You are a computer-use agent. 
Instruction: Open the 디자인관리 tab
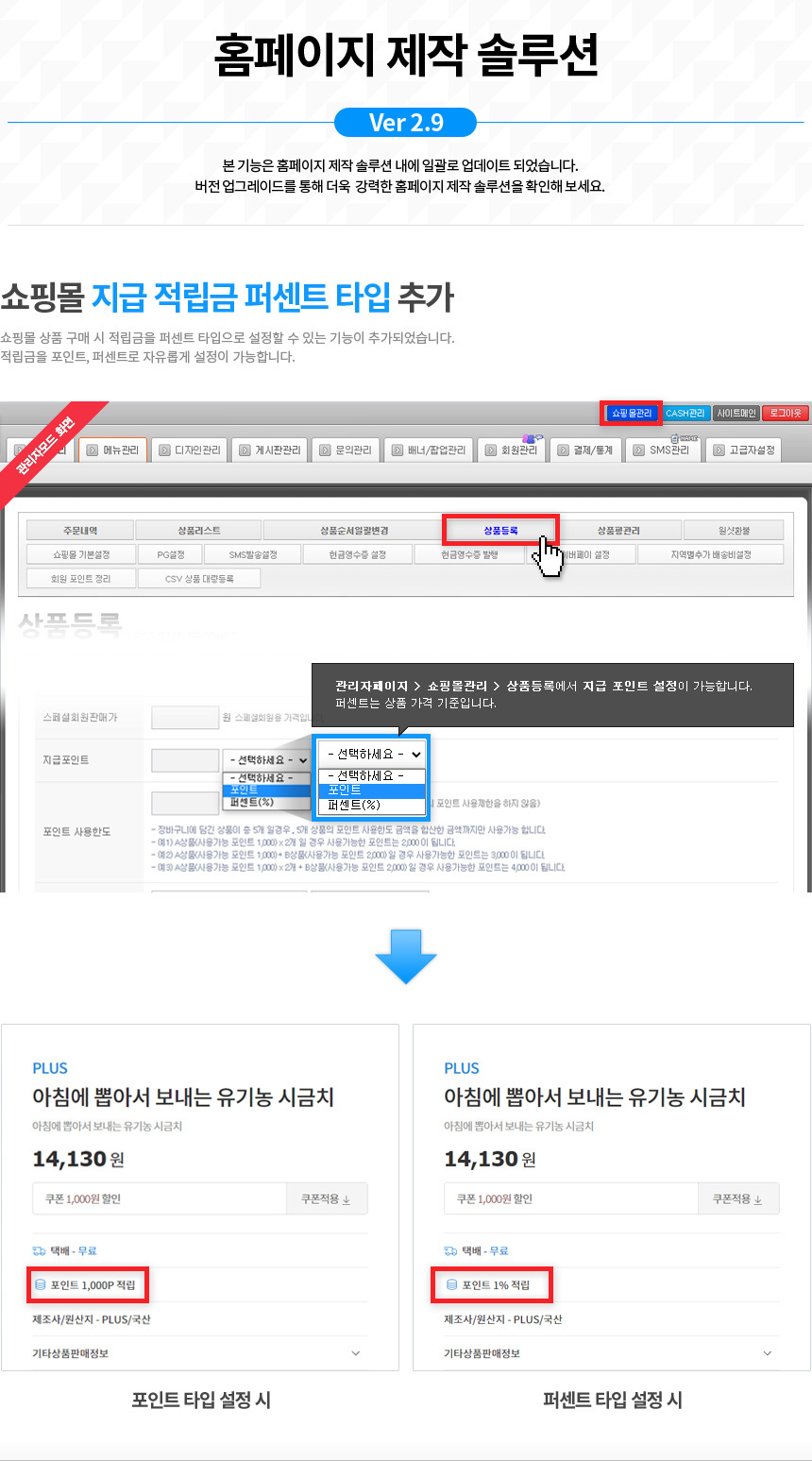[x=190, y=450]
